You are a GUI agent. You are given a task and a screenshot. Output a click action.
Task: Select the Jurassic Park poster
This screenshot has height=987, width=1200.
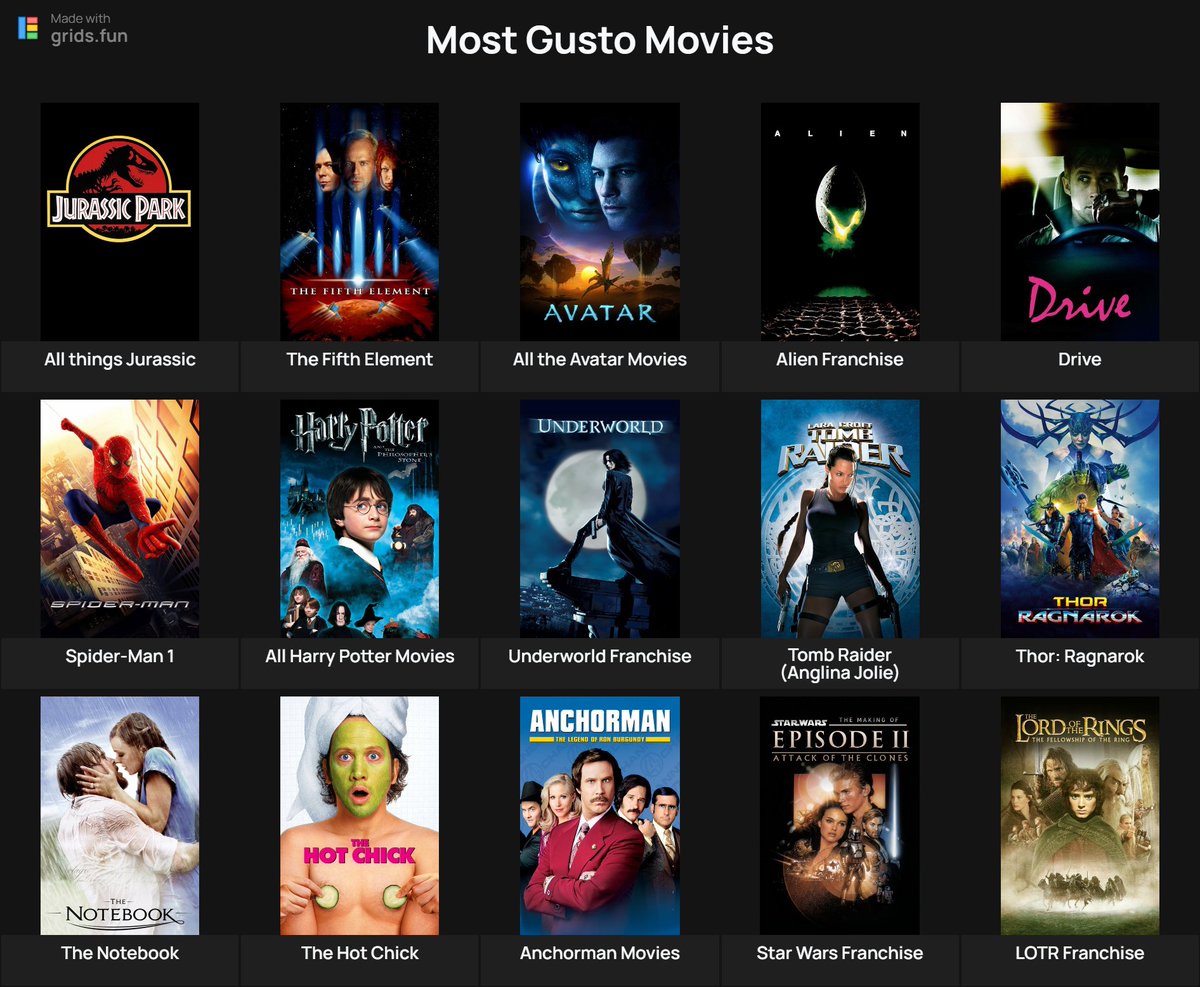120,221
